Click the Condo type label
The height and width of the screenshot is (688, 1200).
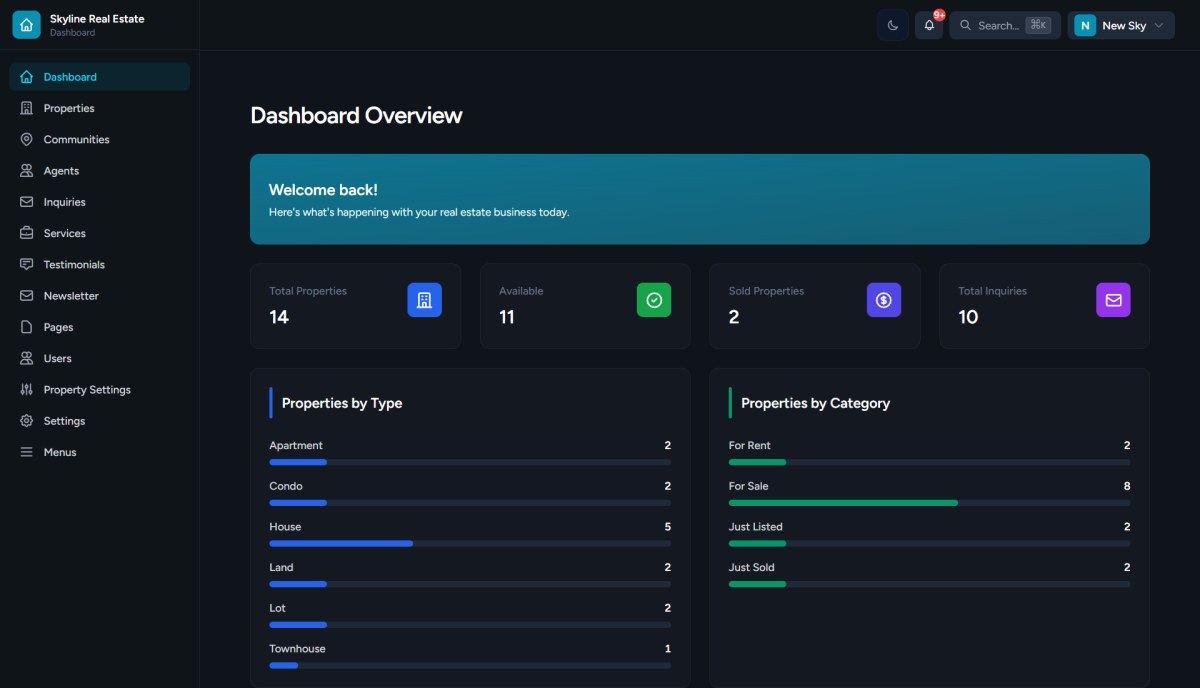pyautogui.click(x=285, y=486)
